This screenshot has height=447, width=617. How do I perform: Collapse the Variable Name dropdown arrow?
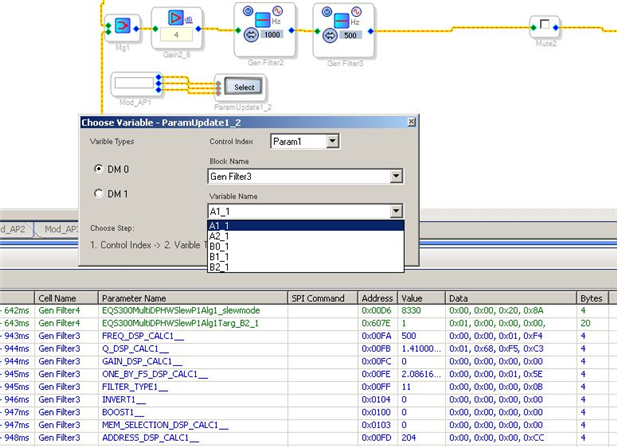pyautogui.click(x=396, y=211)
